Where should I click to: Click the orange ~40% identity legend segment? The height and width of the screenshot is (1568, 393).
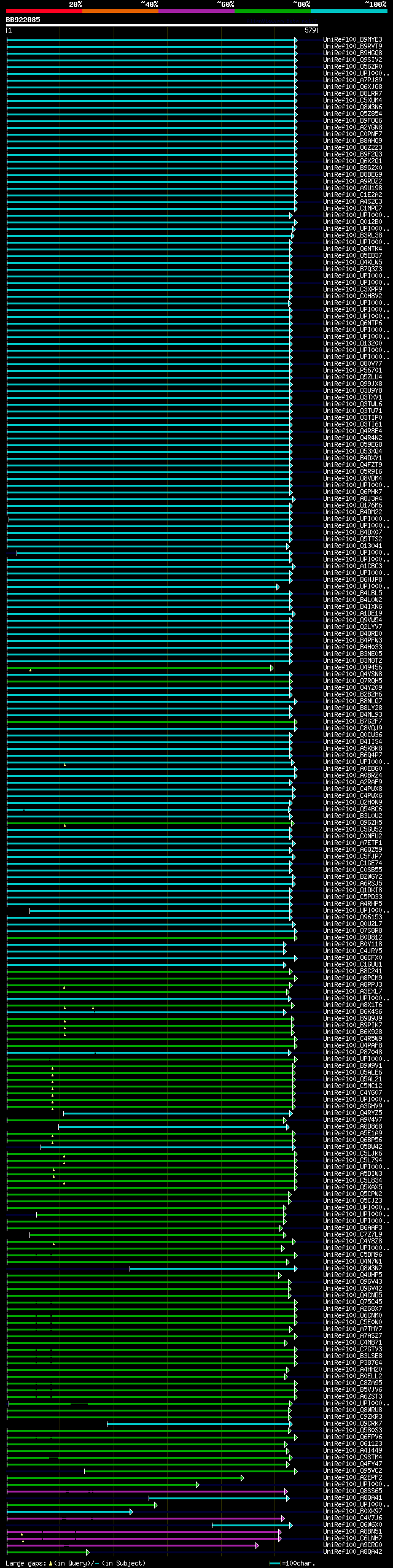coord(120,11)
